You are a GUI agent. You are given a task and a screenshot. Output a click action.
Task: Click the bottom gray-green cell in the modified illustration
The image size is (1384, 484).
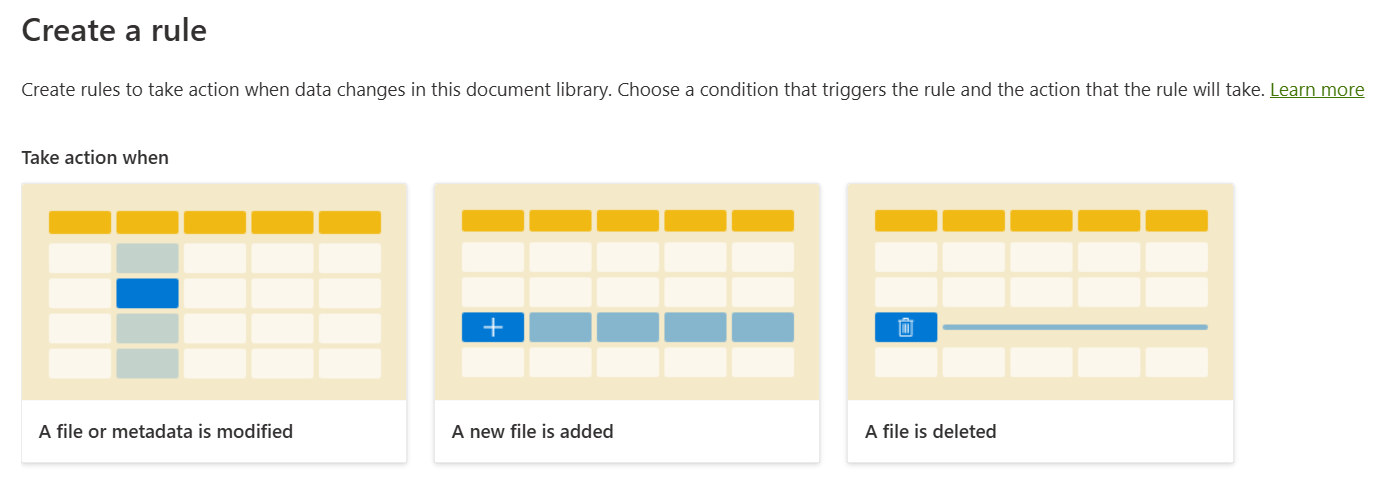(x=147, y=363)
